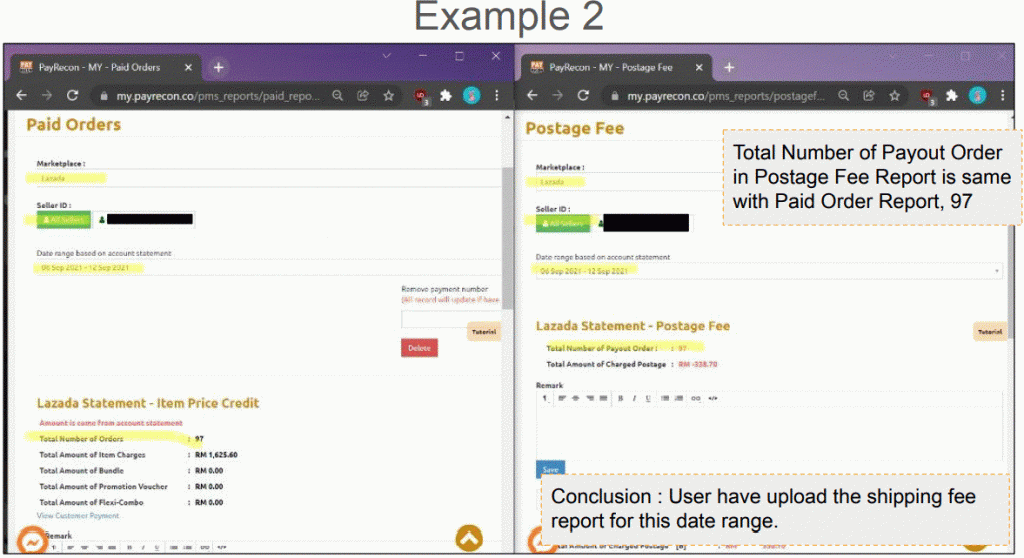
Task: Open Chrome menu in Paid Orders window
Action: coord(497,95)
